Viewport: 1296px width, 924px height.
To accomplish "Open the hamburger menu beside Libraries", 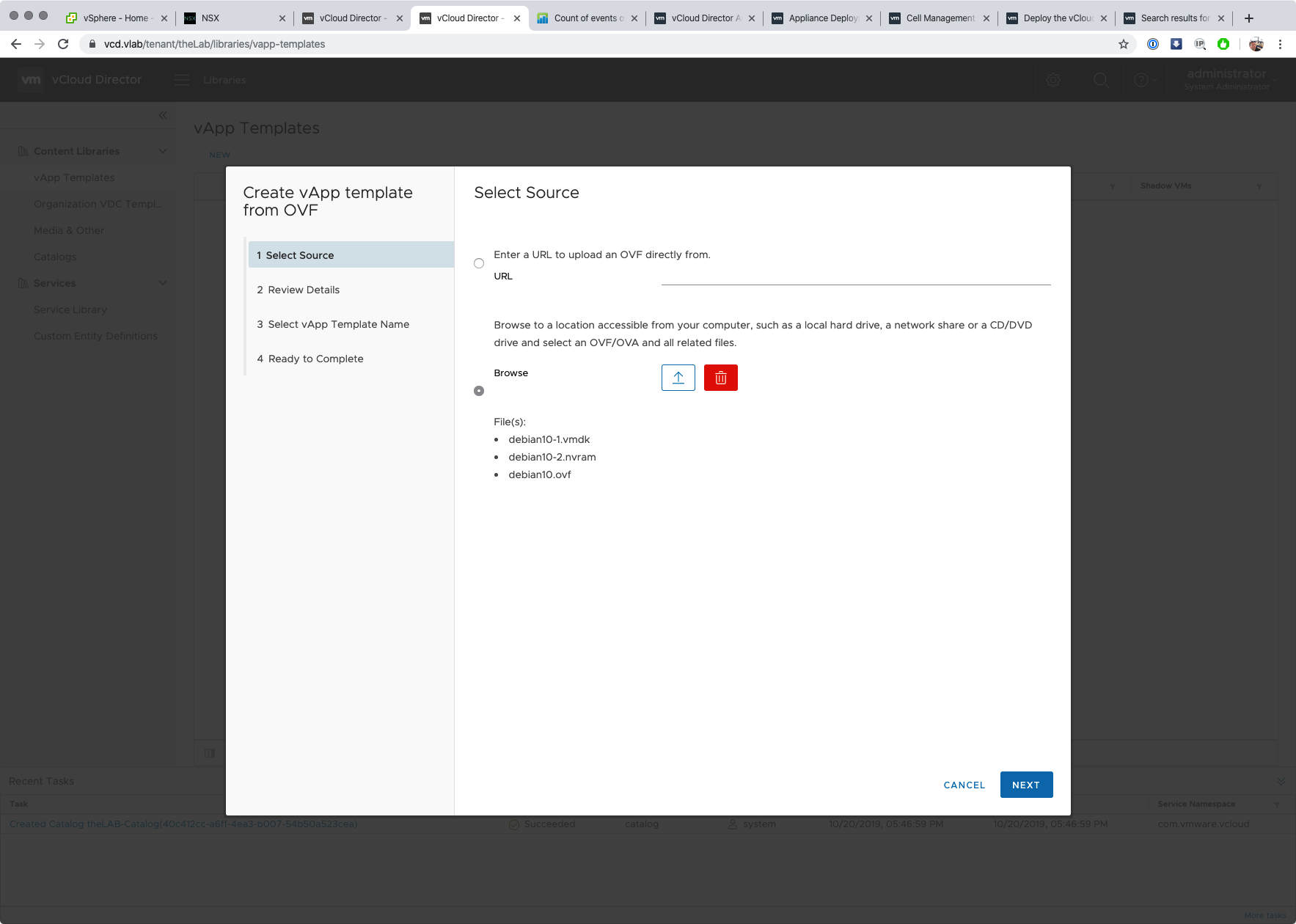I will point(182,80).
